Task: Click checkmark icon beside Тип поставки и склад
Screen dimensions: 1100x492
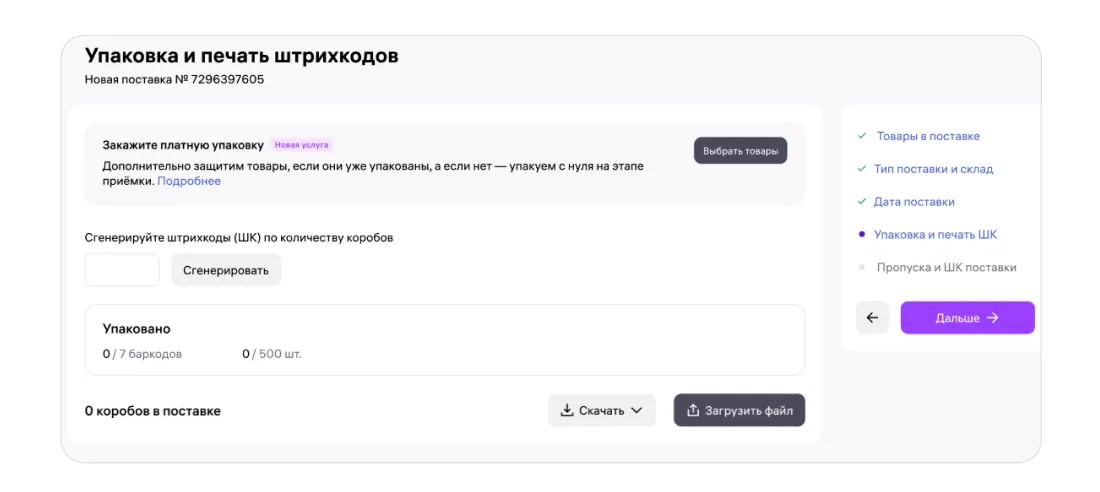Action: click(x=862, y=169)
